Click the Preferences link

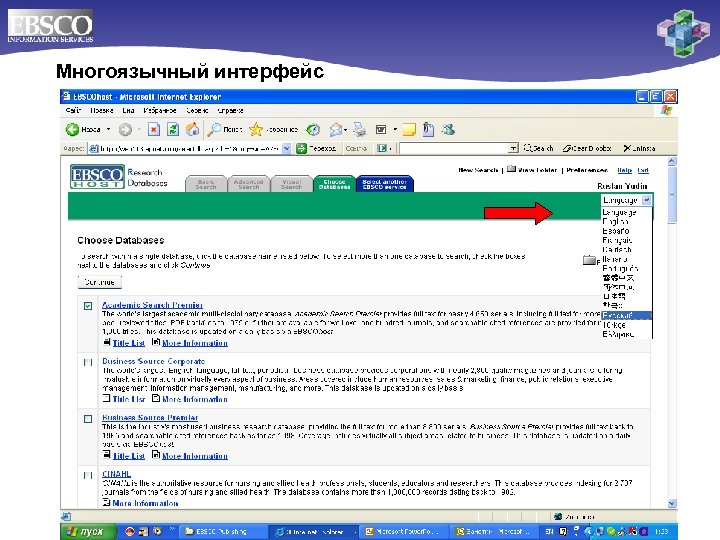tap(587, 170)
